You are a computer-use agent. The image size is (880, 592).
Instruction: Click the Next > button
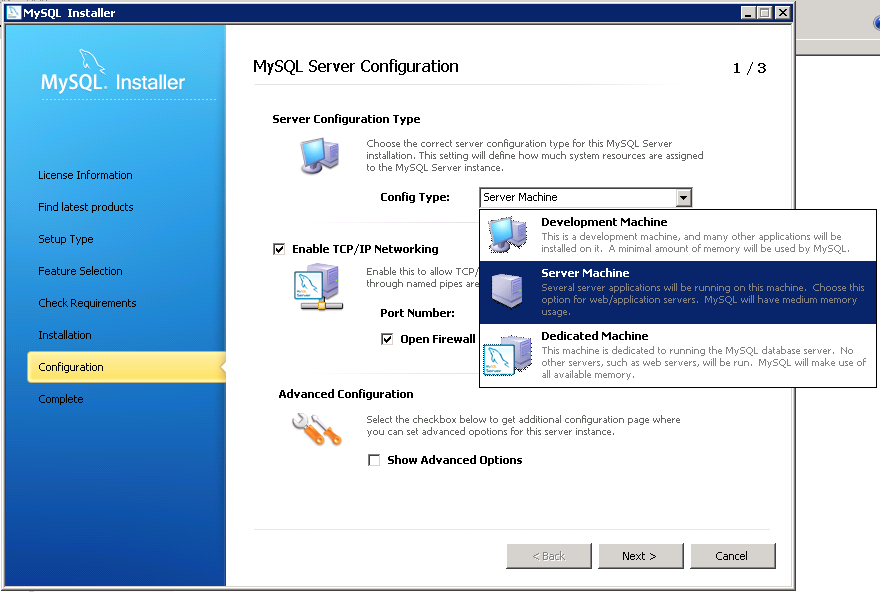coord(640,556)
